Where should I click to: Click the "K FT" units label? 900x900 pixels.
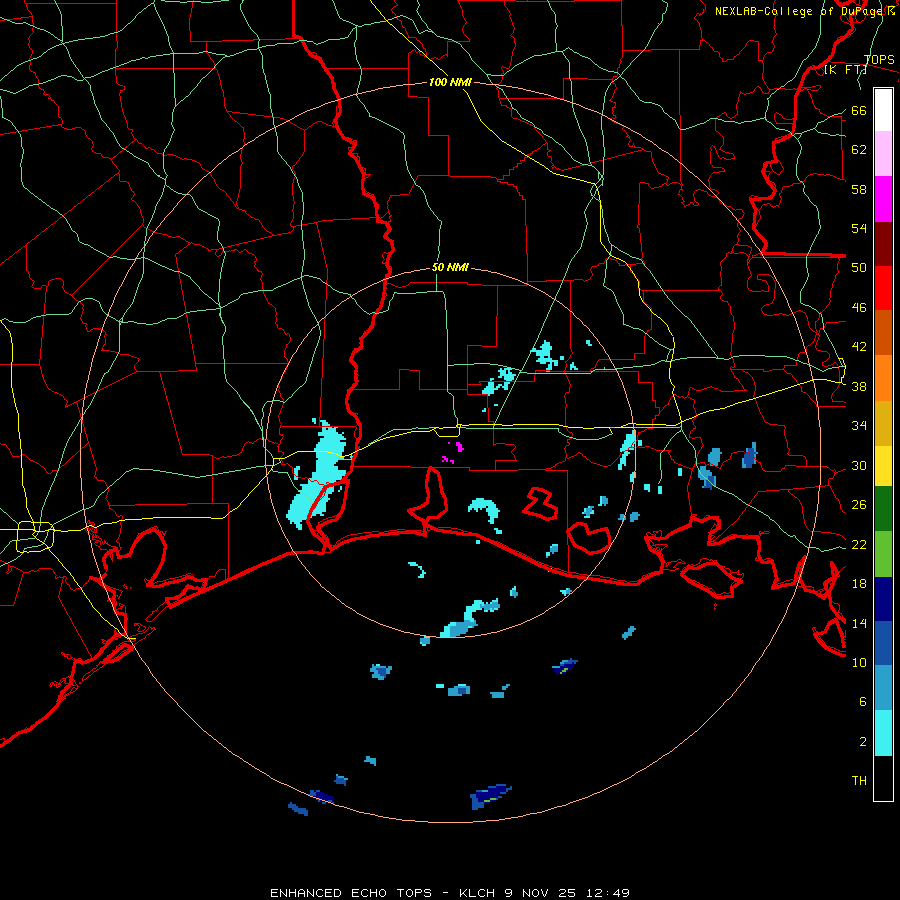click(845, 69)
